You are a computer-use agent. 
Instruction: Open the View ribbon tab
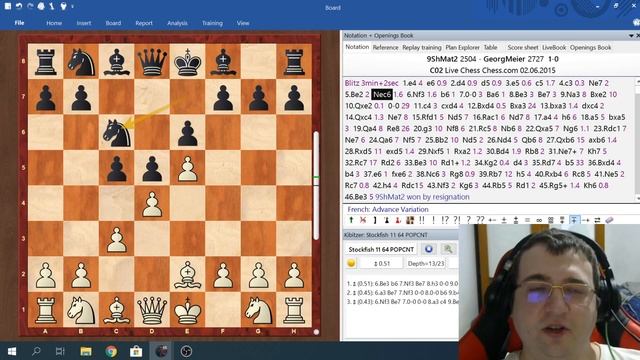pyautogui.click(x=243, y=23)
